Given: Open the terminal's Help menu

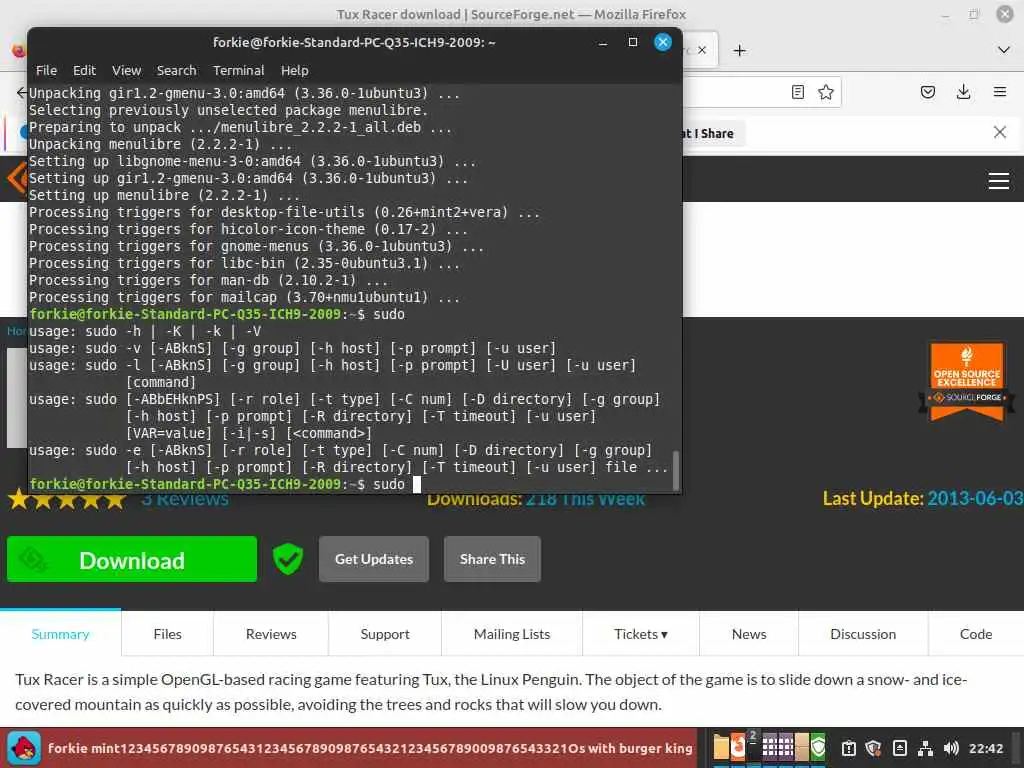Looking at the screenshot, I should [295, 71].
